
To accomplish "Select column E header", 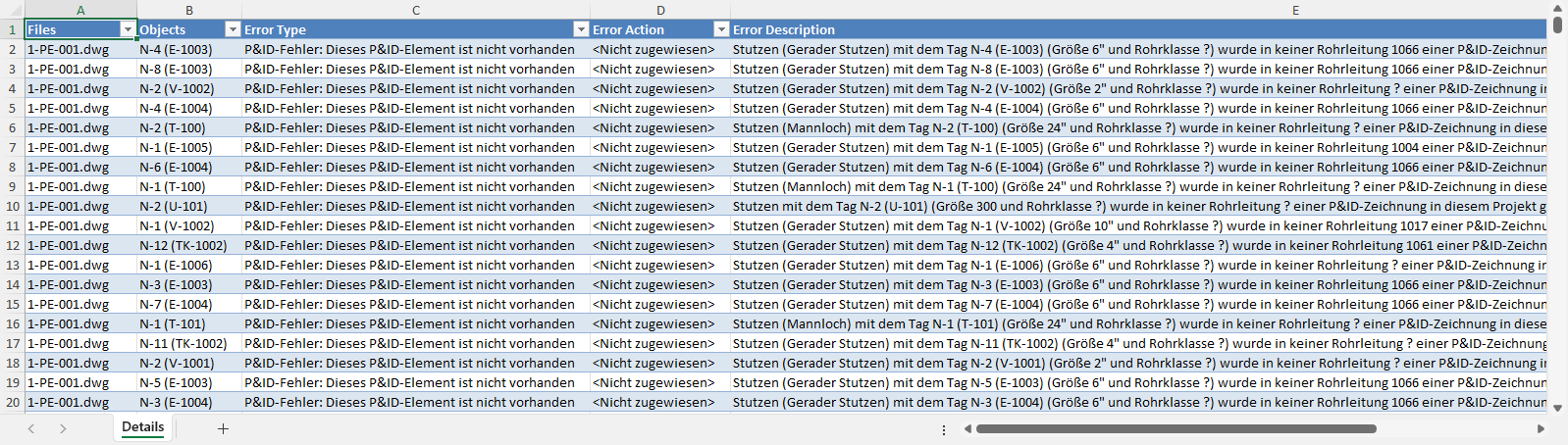I will (1295, 10).
